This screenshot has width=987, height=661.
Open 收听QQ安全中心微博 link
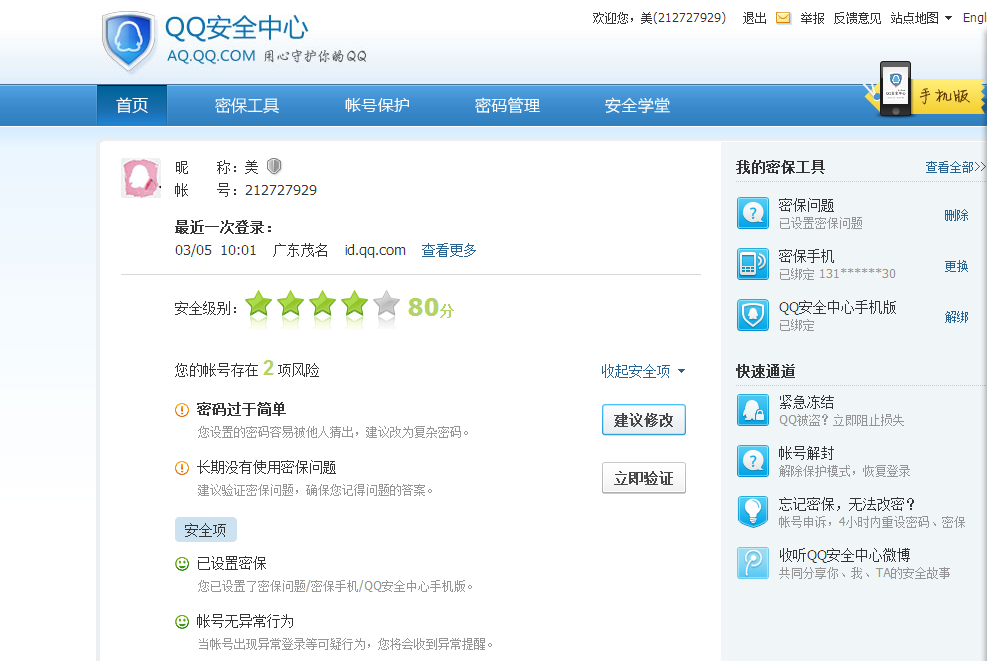pos(845,555)
